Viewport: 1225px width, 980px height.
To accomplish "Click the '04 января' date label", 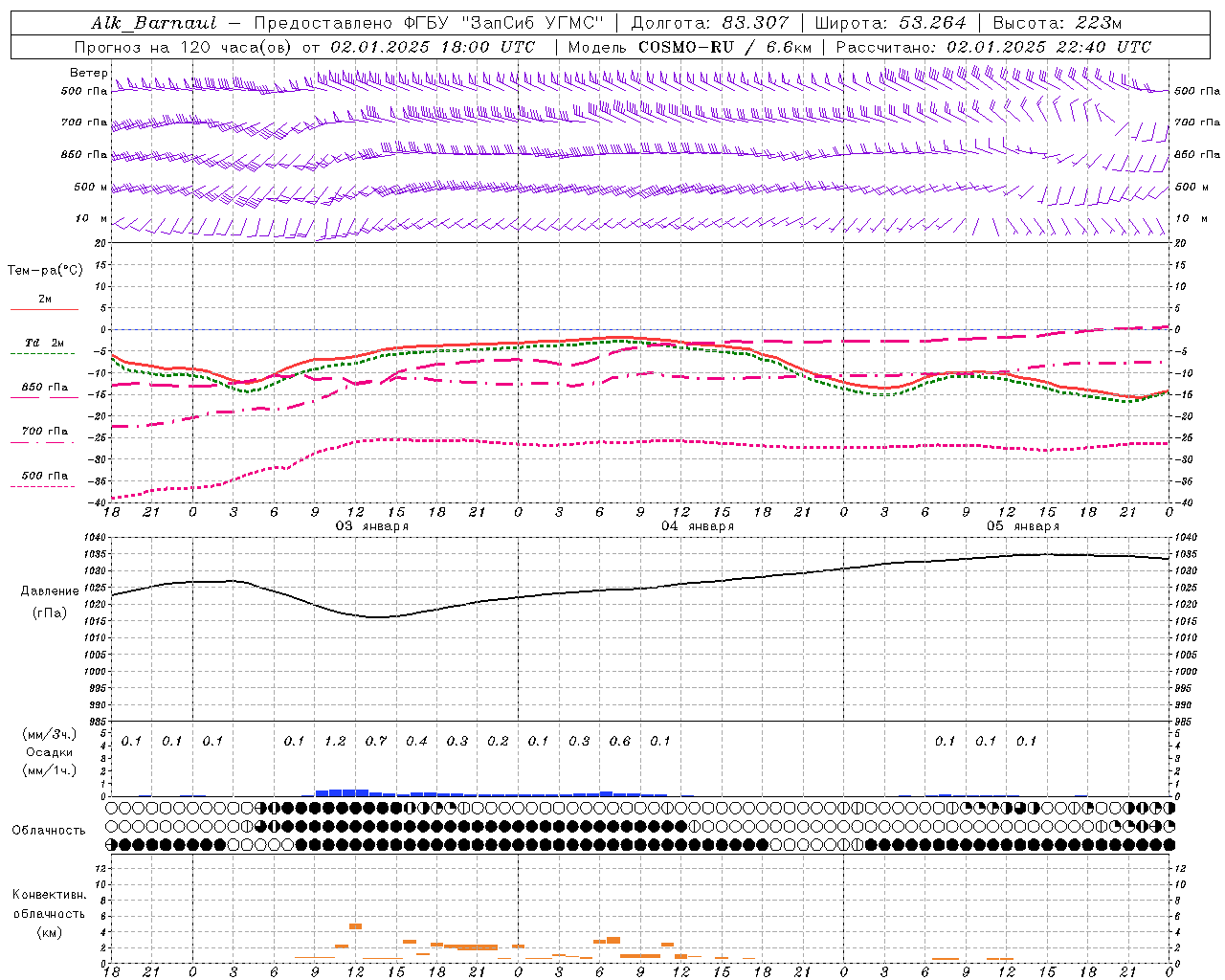I will pyautogui.click(x=698, y=526).
